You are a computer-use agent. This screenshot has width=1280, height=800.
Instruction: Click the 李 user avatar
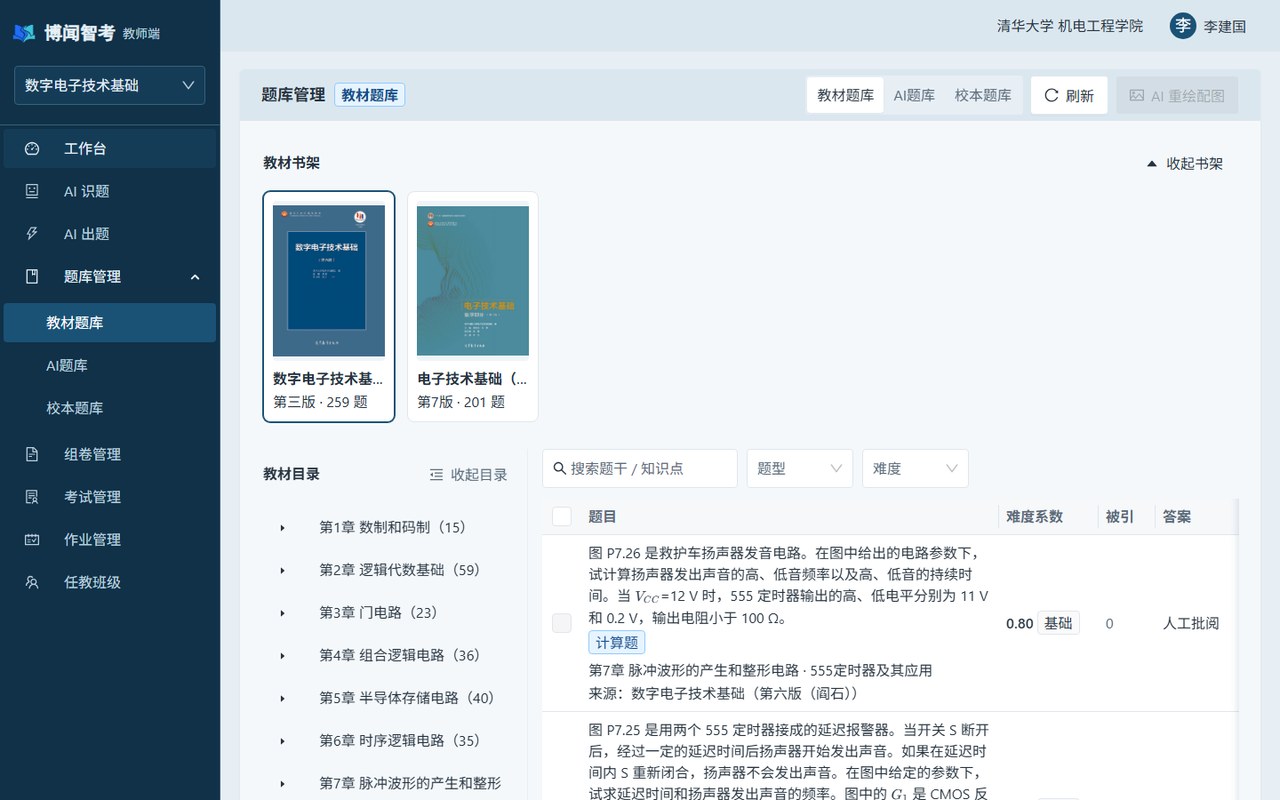tap(1183, 26)
